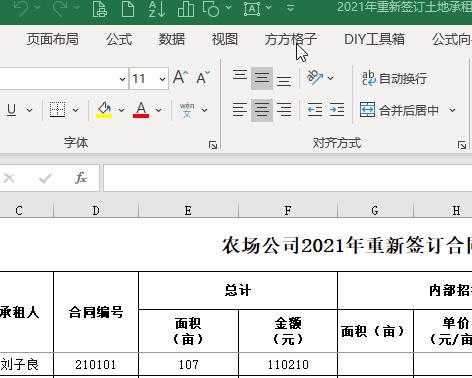
Task: Open alignment settings dialog launcher
Action: pyautogui.click(x=462, y=145)
